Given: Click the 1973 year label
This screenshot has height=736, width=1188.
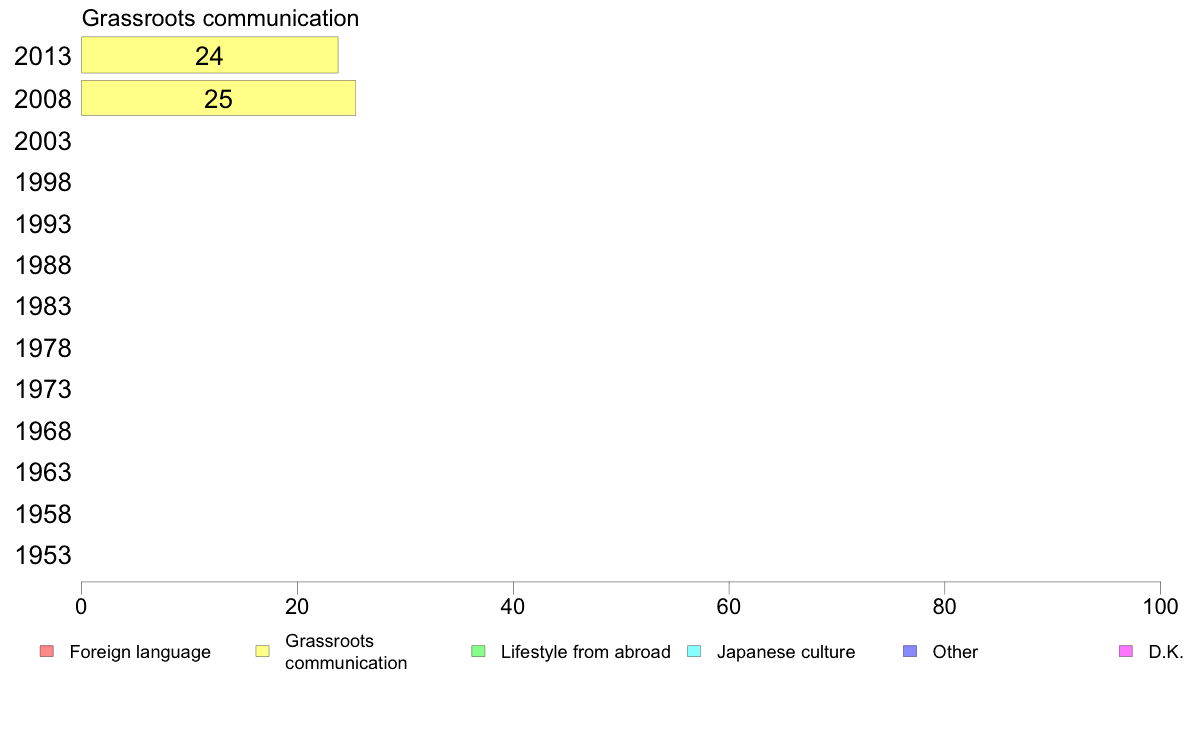Looking at the screenshot, I should point(43,389).
